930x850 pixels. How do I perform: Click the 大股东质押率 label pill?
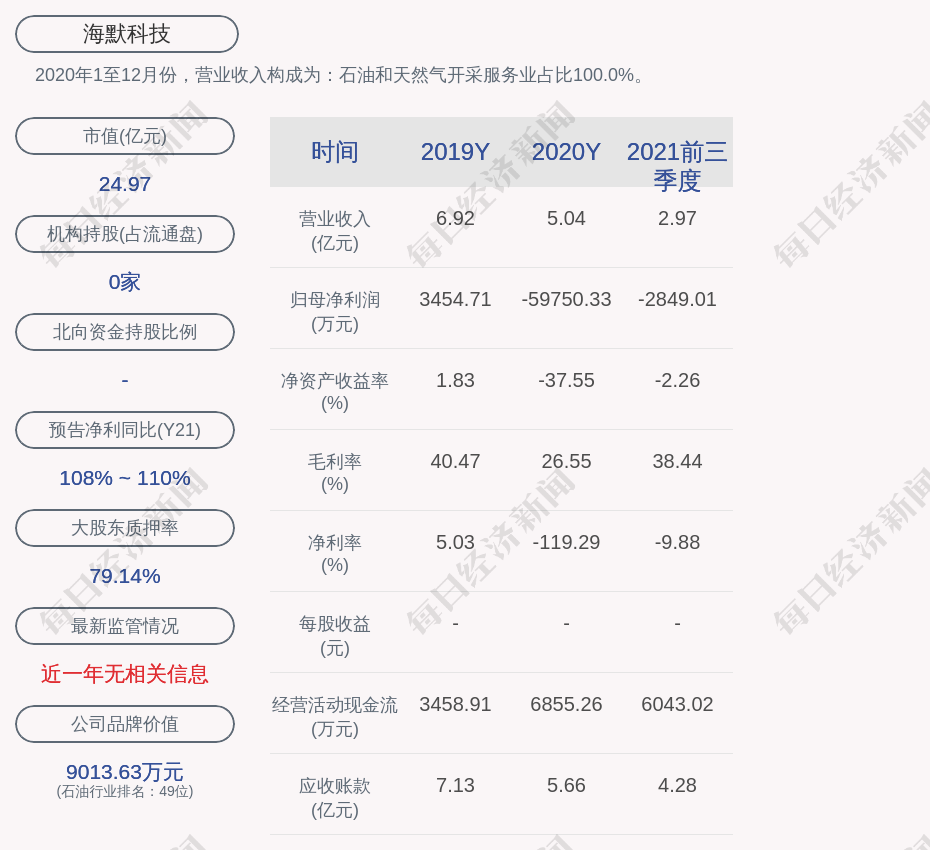(x=125, y=527)
